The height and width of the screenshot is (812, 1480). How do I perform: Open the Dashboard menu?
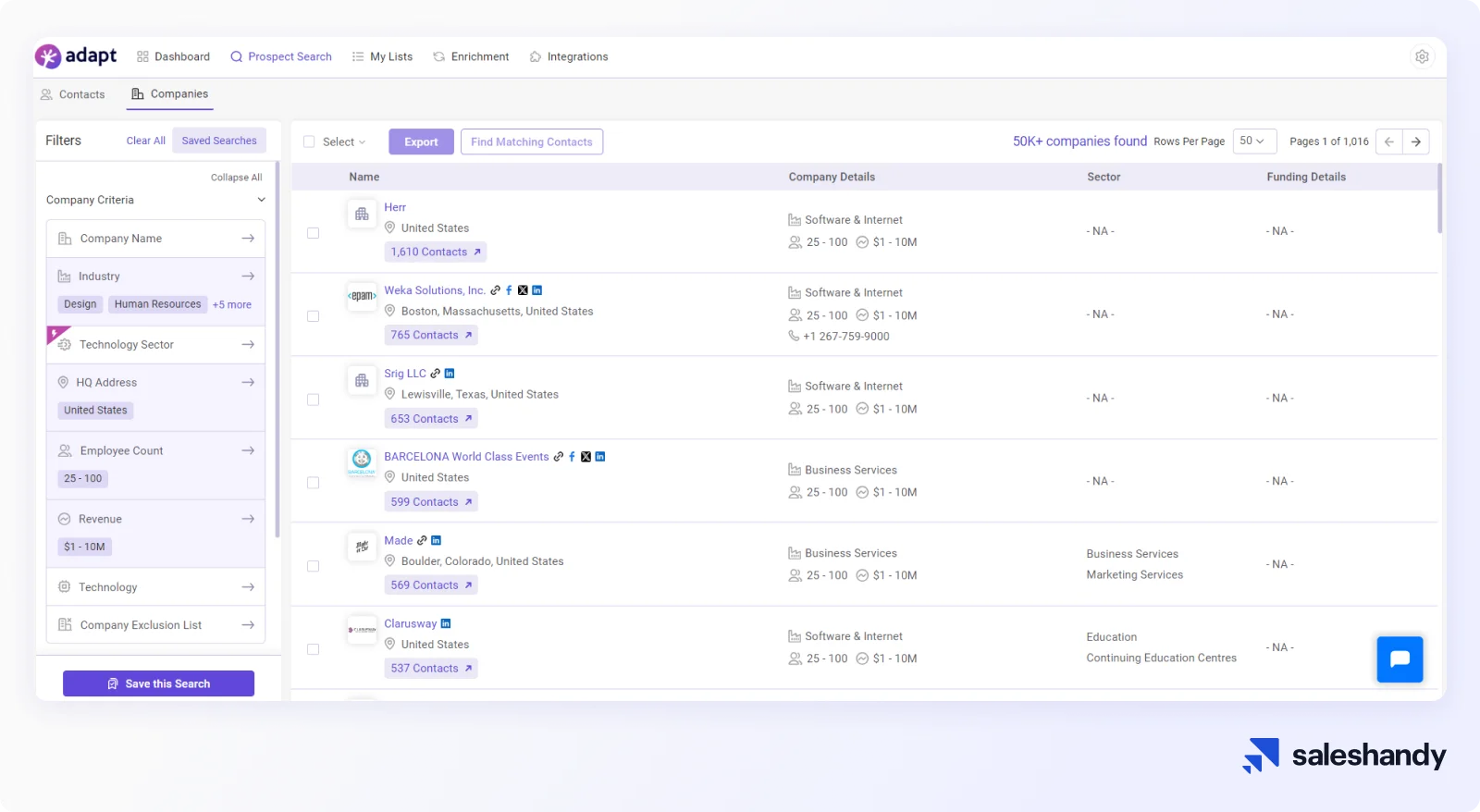click(173, 56)
